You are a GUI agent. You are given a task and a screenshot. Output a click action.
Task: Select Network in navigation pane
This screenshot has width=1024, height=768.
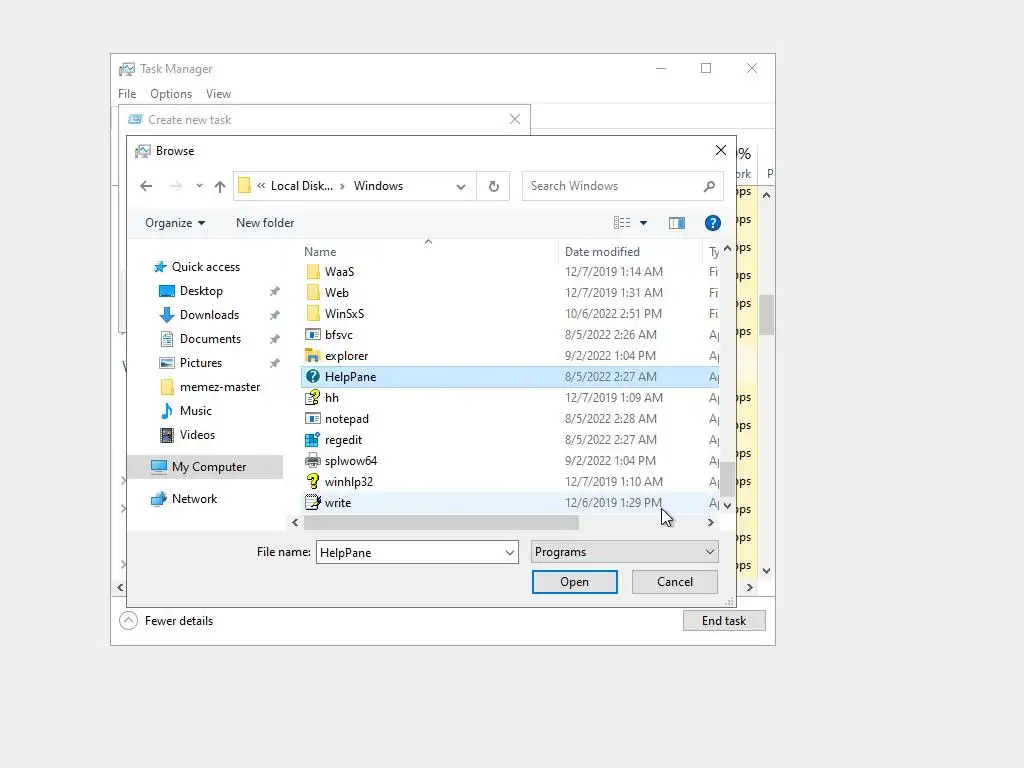coord(194,499)
